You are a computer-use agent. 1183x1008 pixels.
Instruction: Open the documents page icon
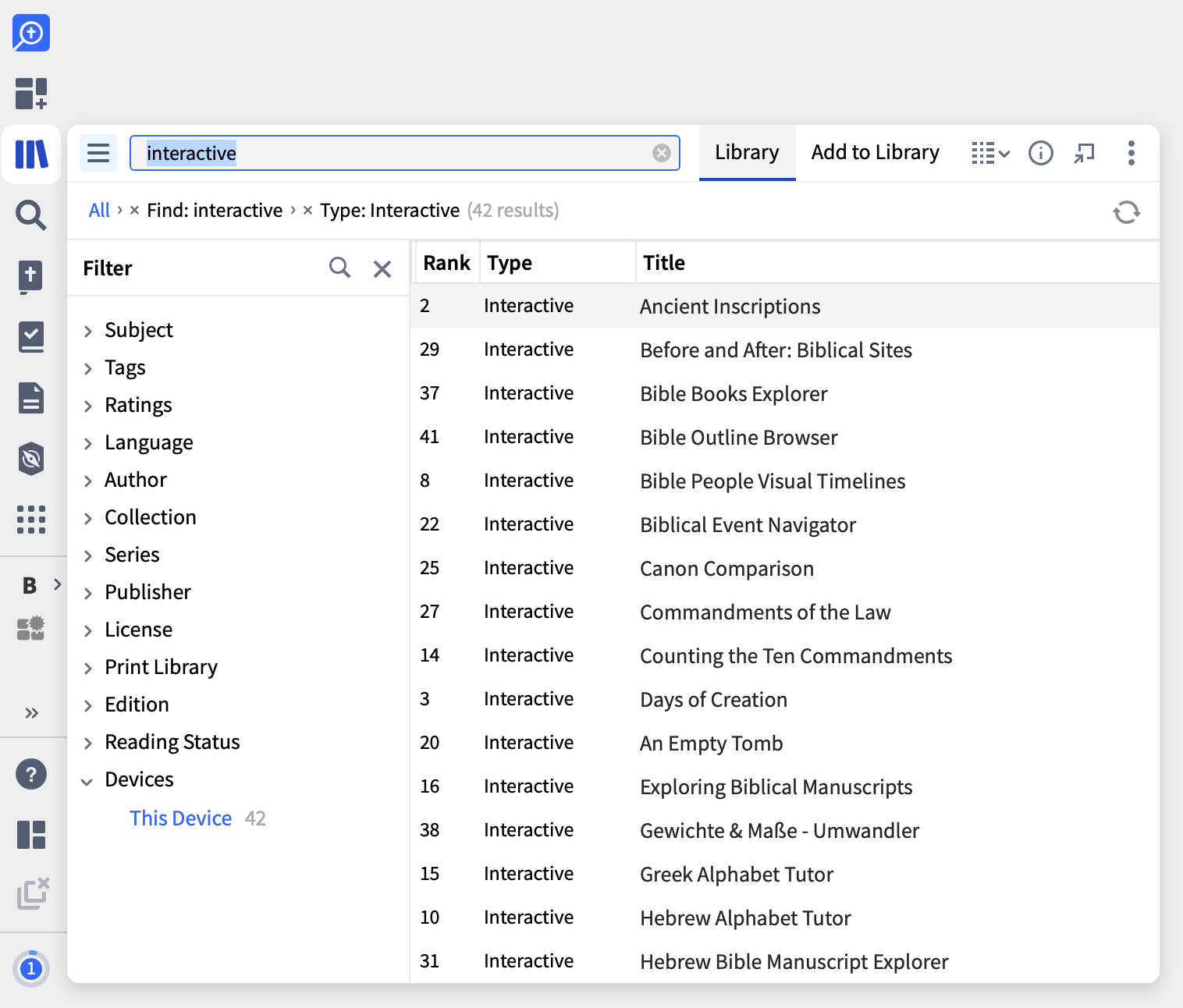31,398
